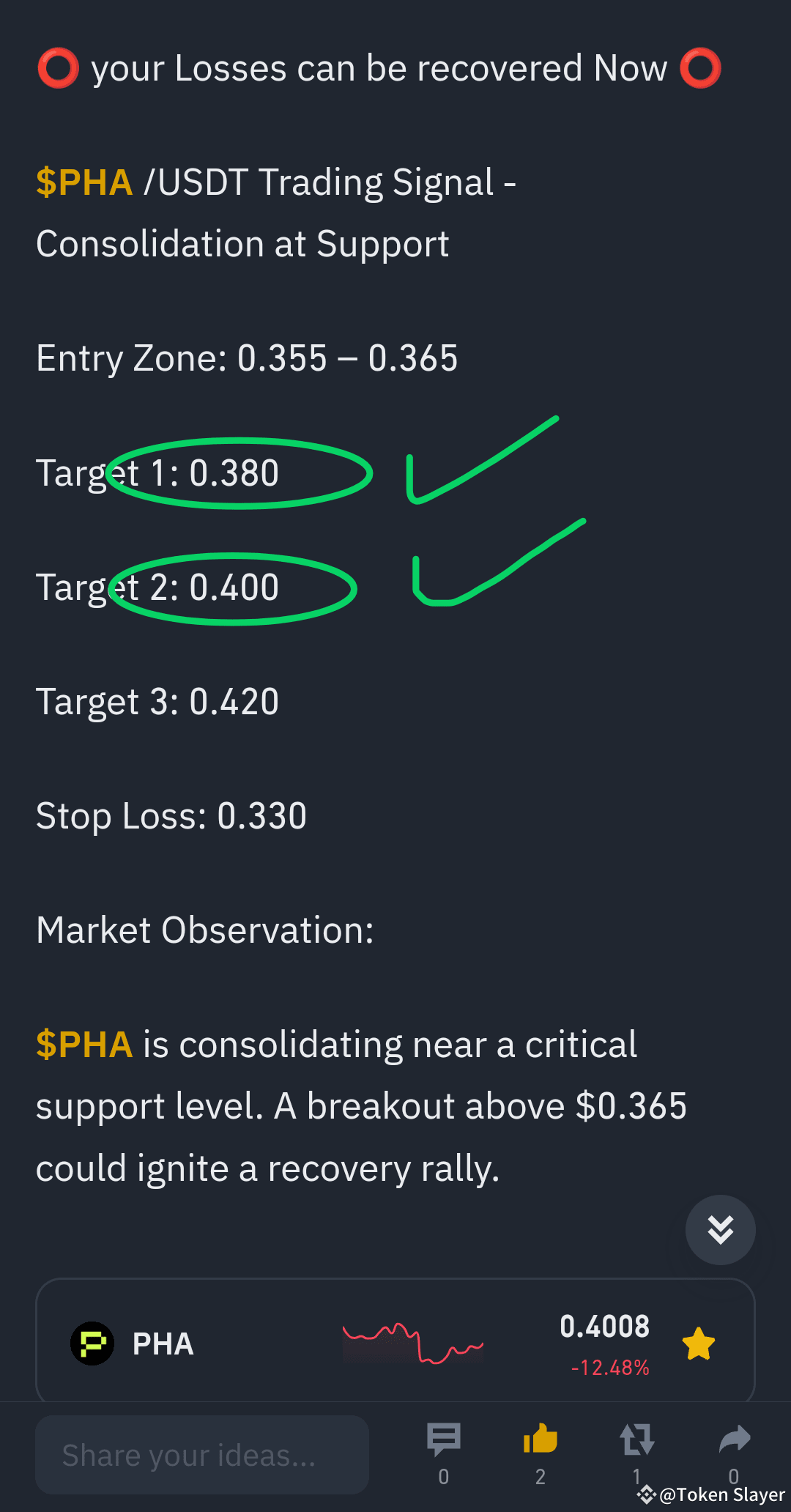The height and width of the screenshot is (1512, 791).
Task: Open the $PHA mention in Market Observation
Action: tap(83, 1045)
